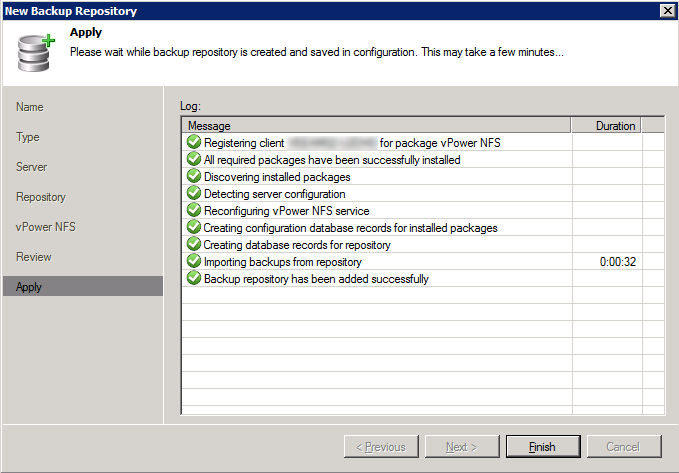Click green check icon beside Registering client
Screen dimensions: 679x473
[194, 143]
